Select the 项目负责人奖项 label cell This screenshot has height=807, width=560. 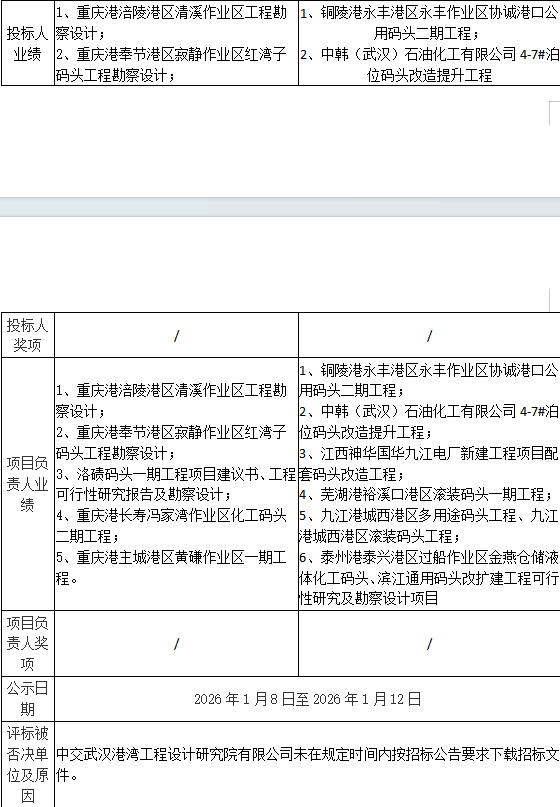[x=27, y=643]
